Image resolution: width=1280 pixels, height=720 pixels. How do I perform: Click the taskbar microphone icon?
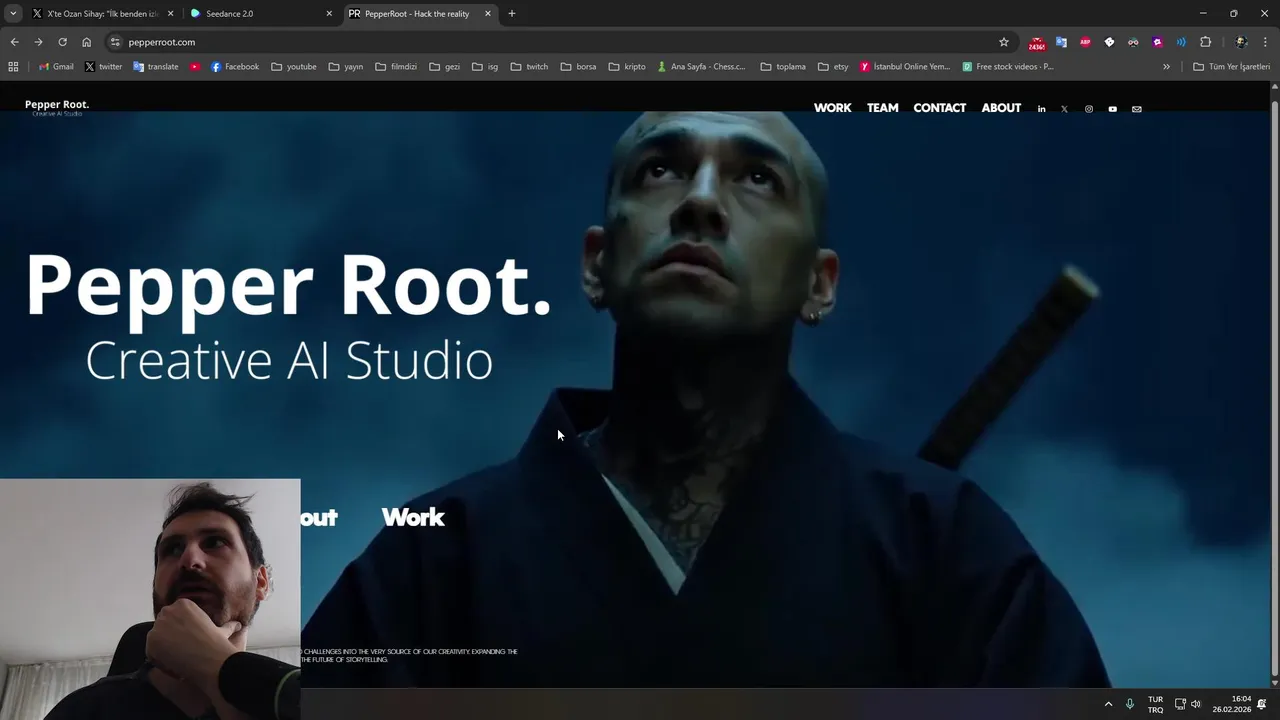coord(1130,704)
